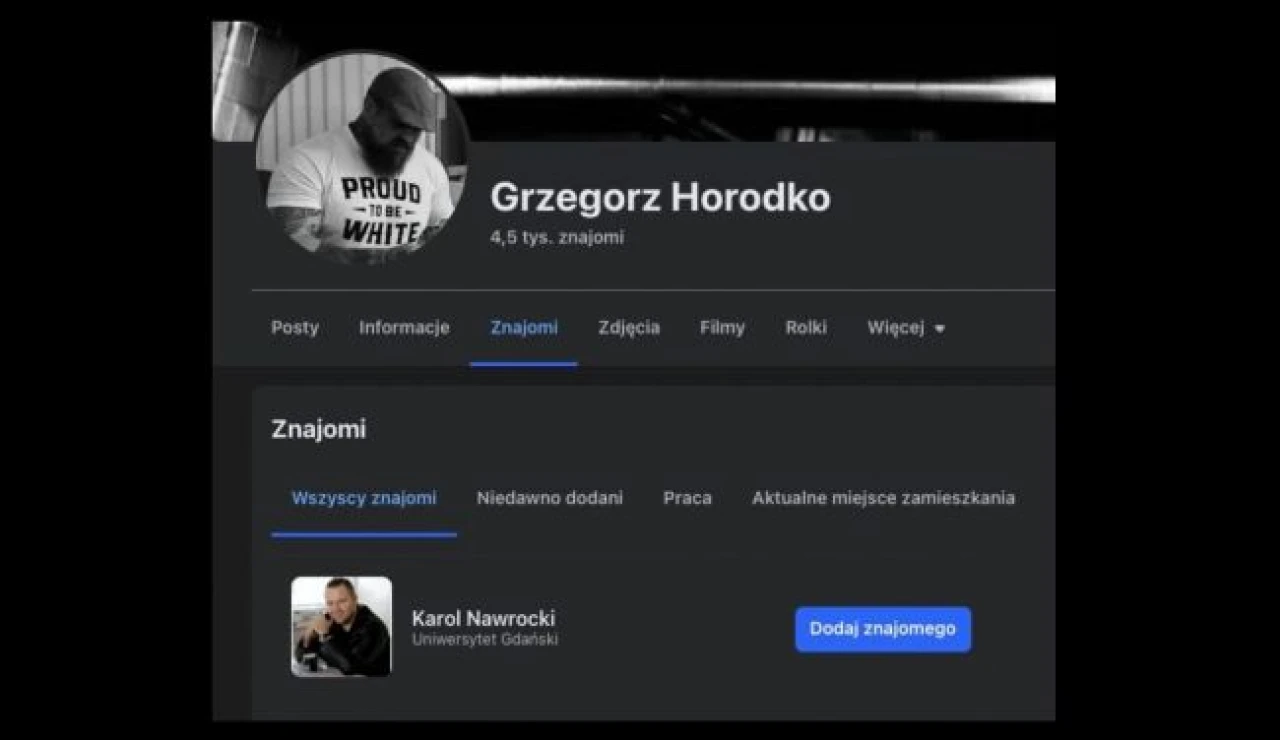1280x740 pixels.
Task: Click the Grzegorz Horodko profile name
Action: tap(660, 197)
